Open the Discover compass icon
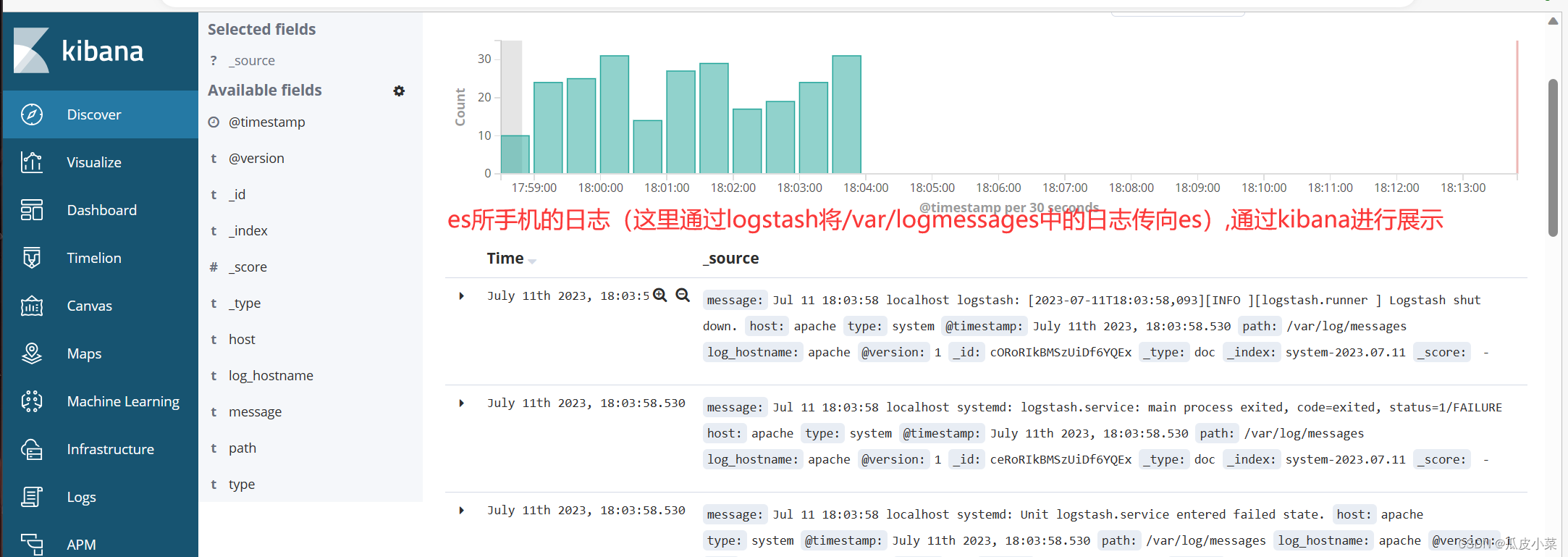Screen dimensions: 1568x557 32,114
